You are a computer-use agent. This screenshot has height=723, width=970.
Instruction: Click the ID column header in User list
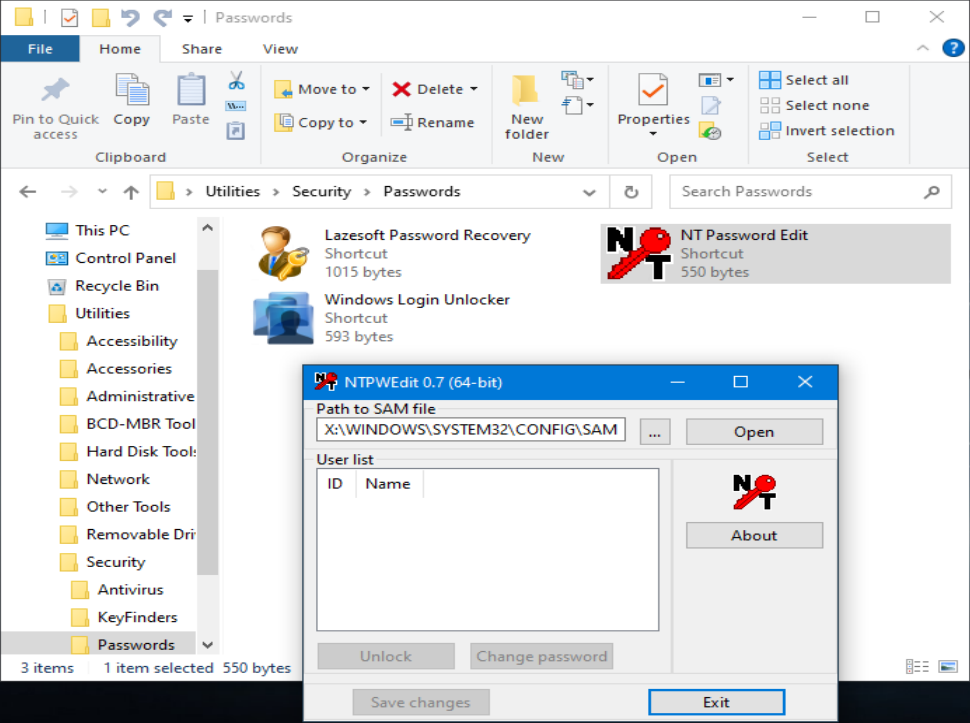click(x=337, y=484)
